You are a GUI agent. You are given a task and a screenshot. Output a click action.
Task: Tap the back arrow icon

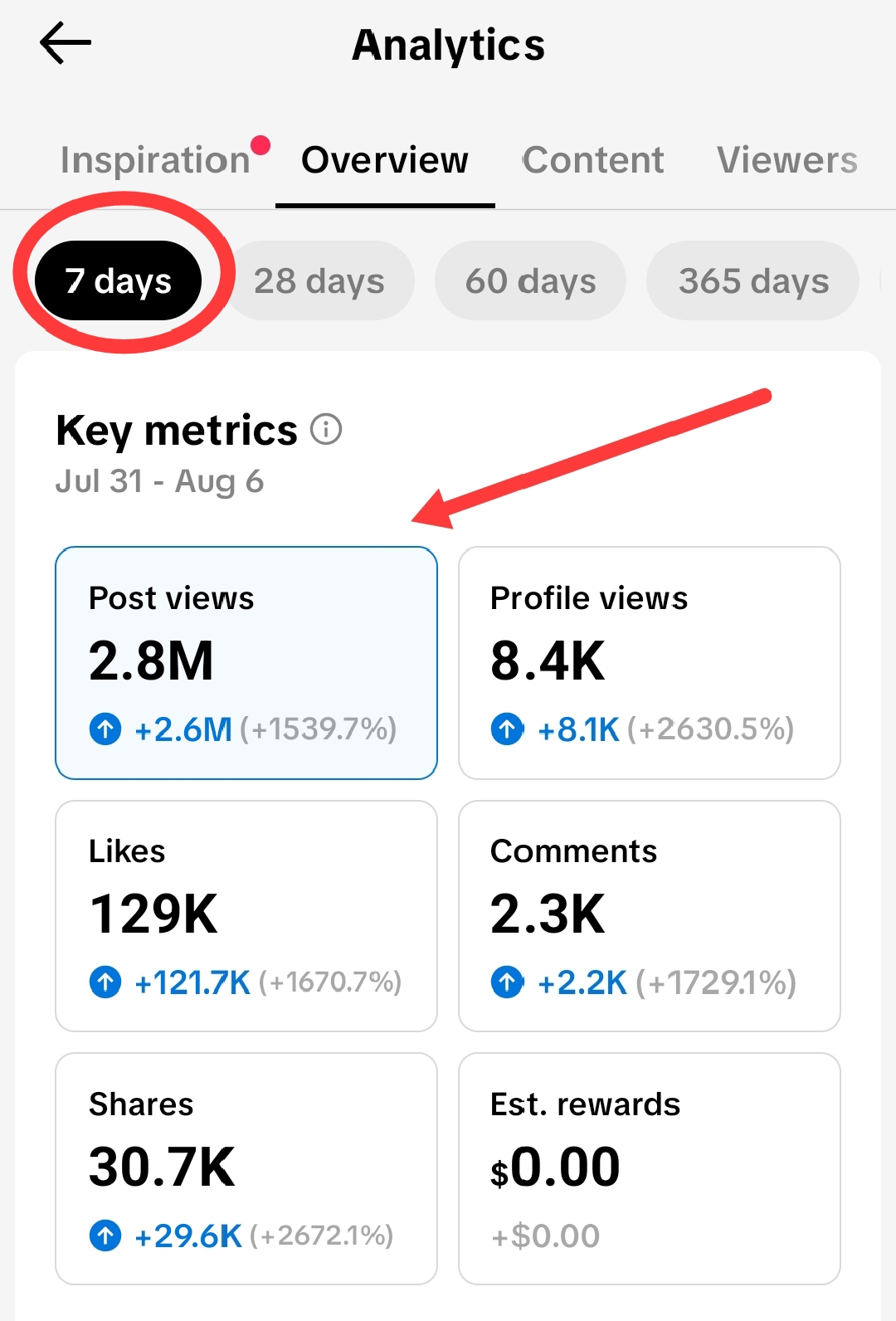coord(66,43)
